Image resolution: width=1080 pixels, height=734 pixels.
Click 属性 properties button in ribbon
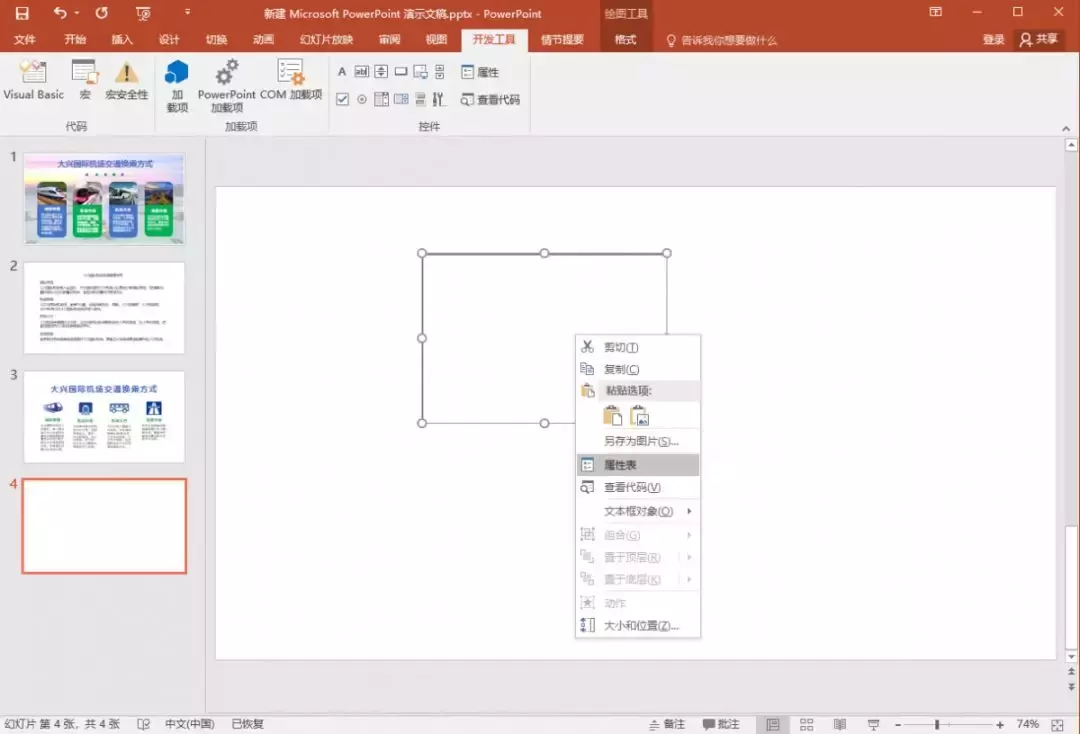click(480, 72)
